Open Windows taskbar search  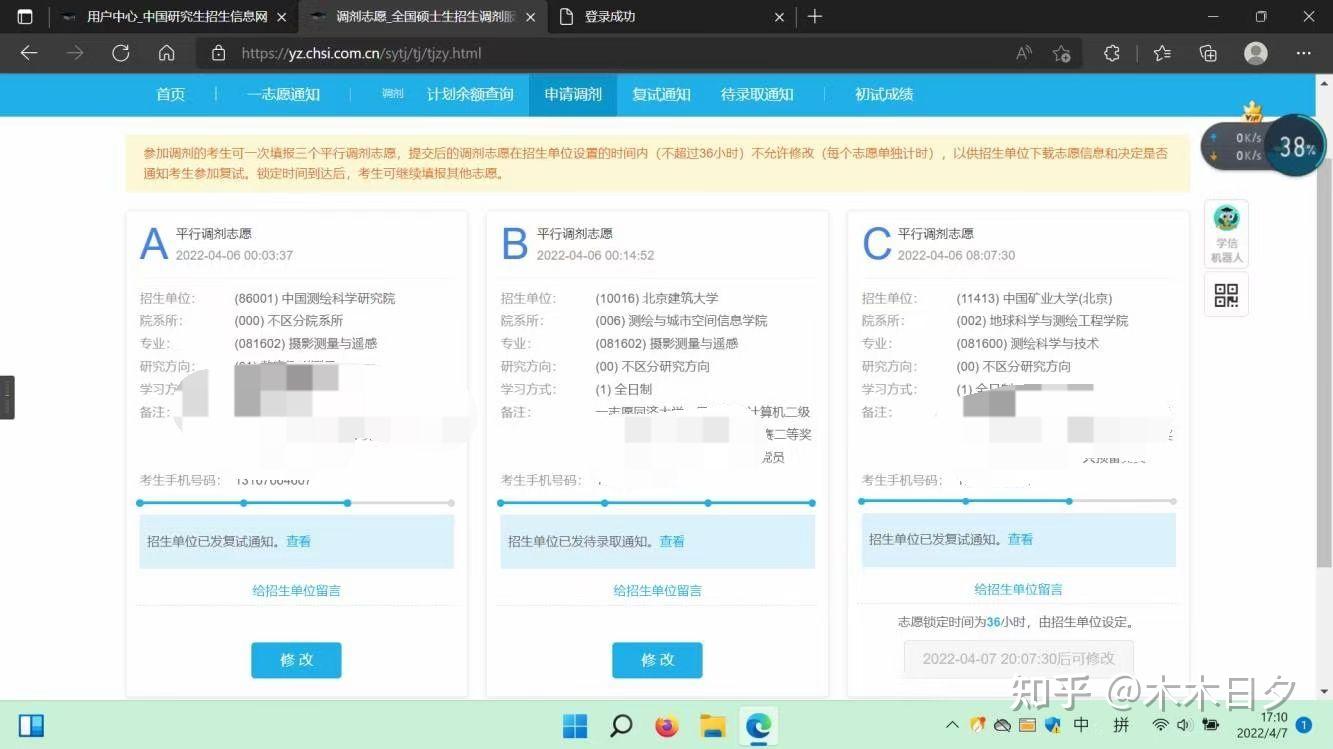click(x=621, y=725)
